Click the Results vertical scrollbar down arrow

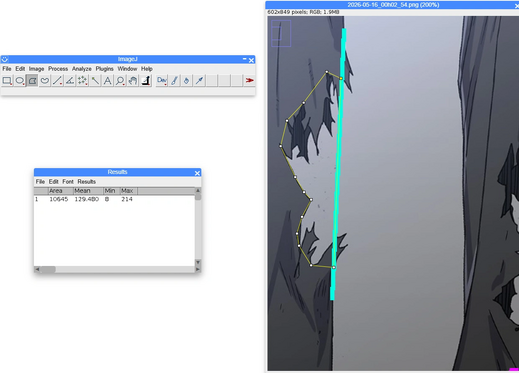[198, 262]
